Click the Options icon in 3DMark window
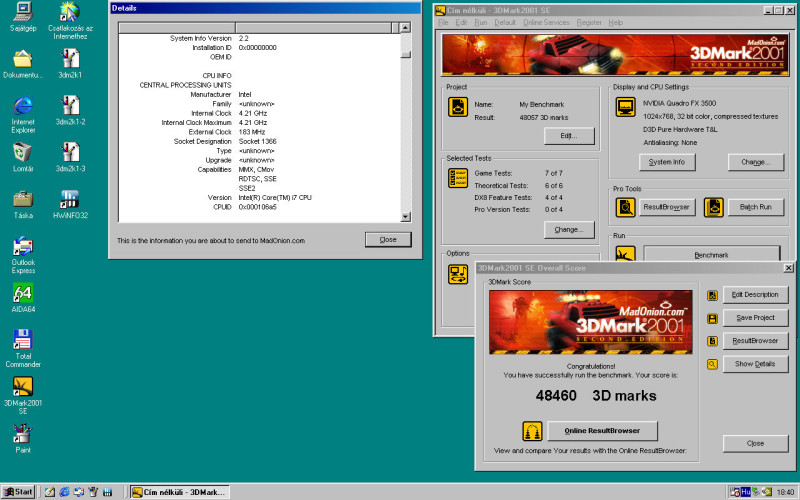This screenshot has width=800, height=500. coord(458,274)
